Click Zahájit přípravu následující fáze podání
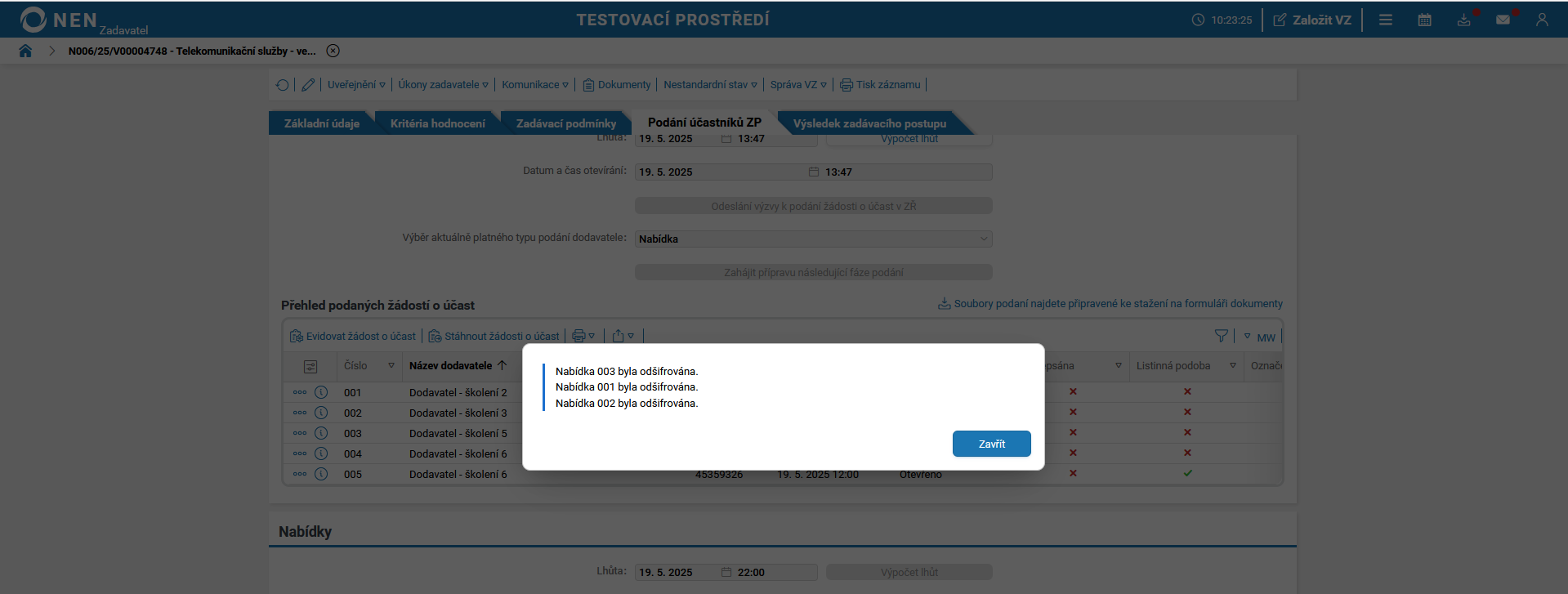This screenshot has height=594, width=1568. (813, 272)
